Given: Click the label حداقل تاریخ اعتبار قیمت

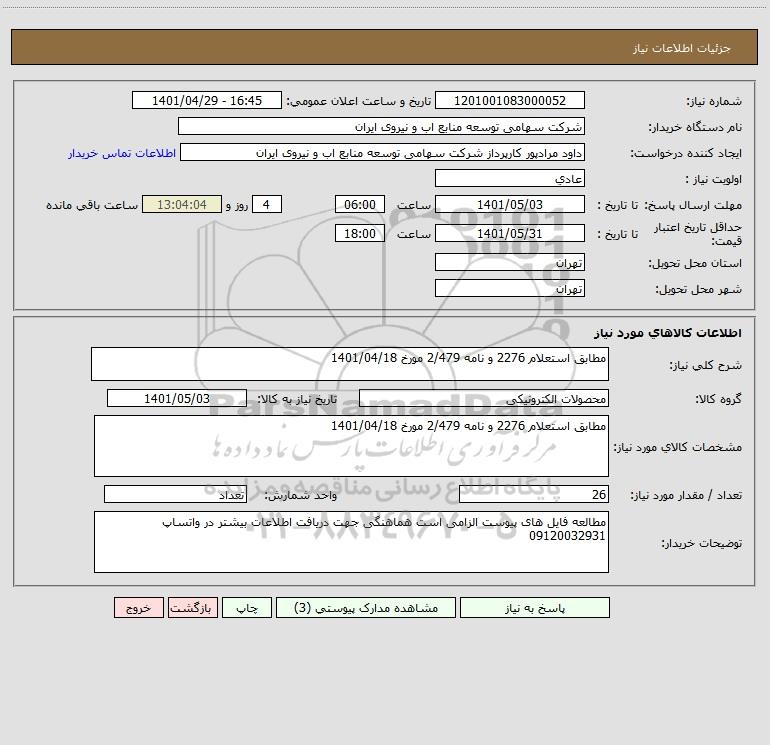Looking at the screenshot, I should (698, 234).
